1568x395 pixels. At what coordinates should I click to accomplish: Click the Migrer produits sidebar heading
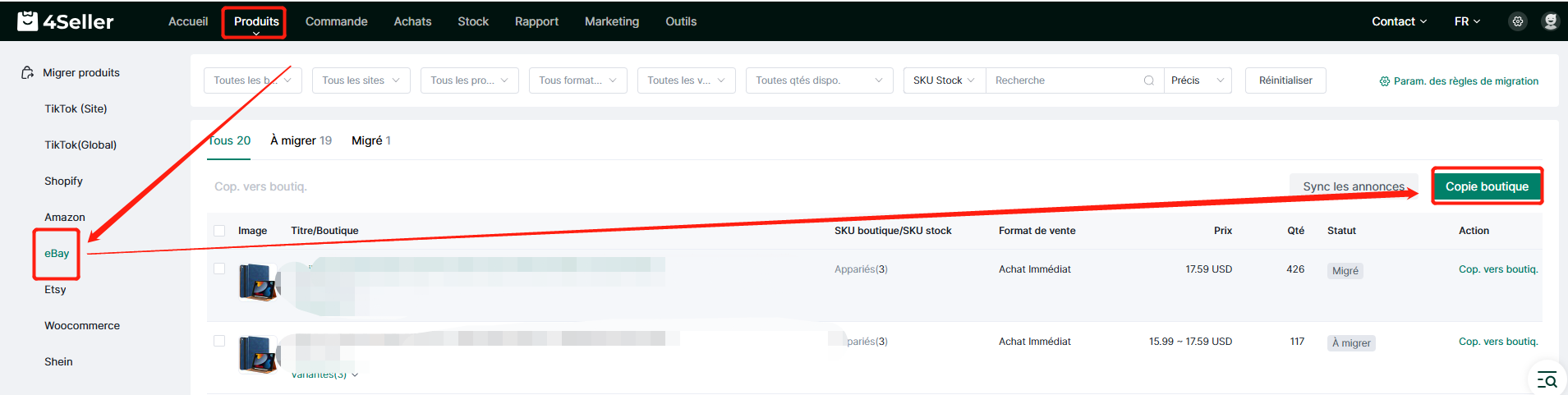click(x=81, y=72)
